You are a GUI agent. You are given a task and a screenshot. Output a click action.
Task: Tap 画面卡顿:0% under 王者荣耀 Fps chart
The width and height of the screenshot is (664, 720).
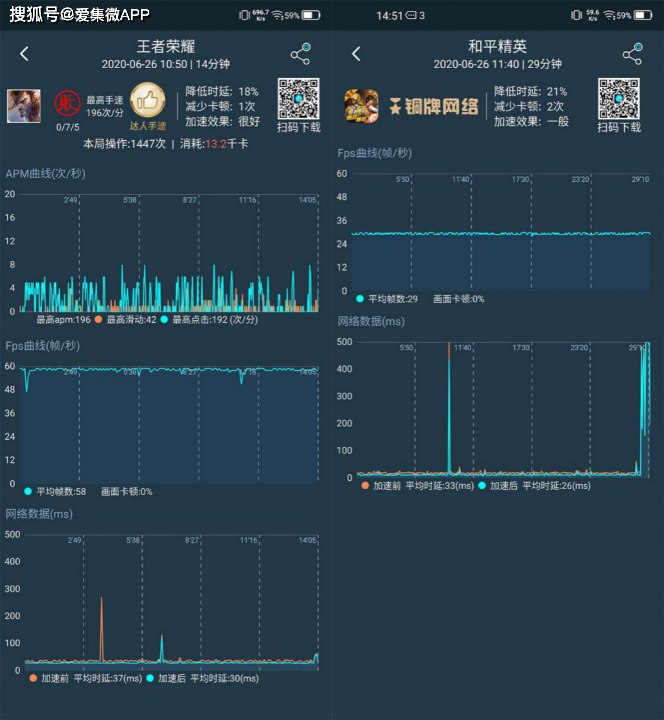tap(127, 492)
